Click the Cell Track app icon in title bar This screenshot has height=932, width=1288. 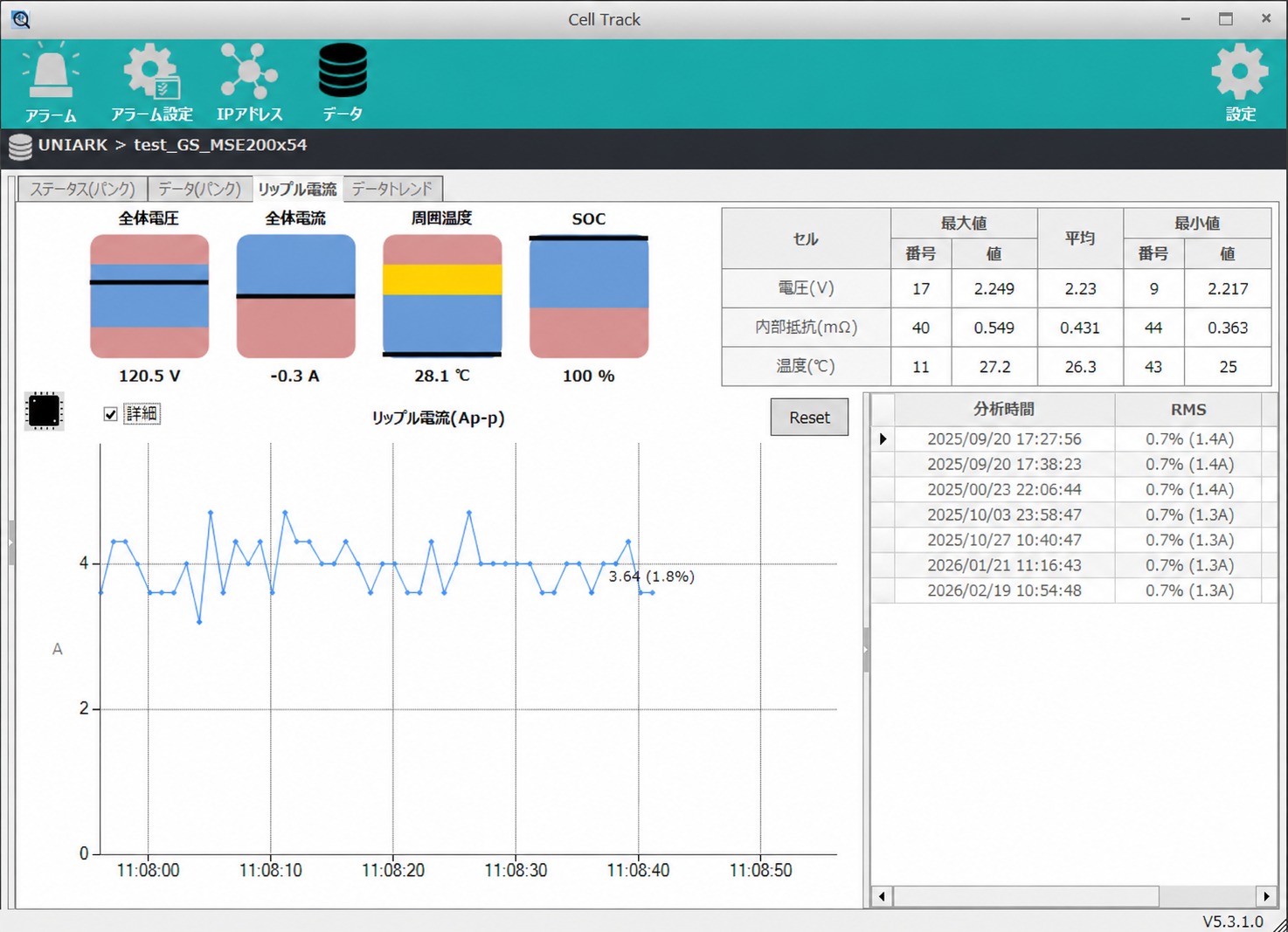tap(20, 18)
